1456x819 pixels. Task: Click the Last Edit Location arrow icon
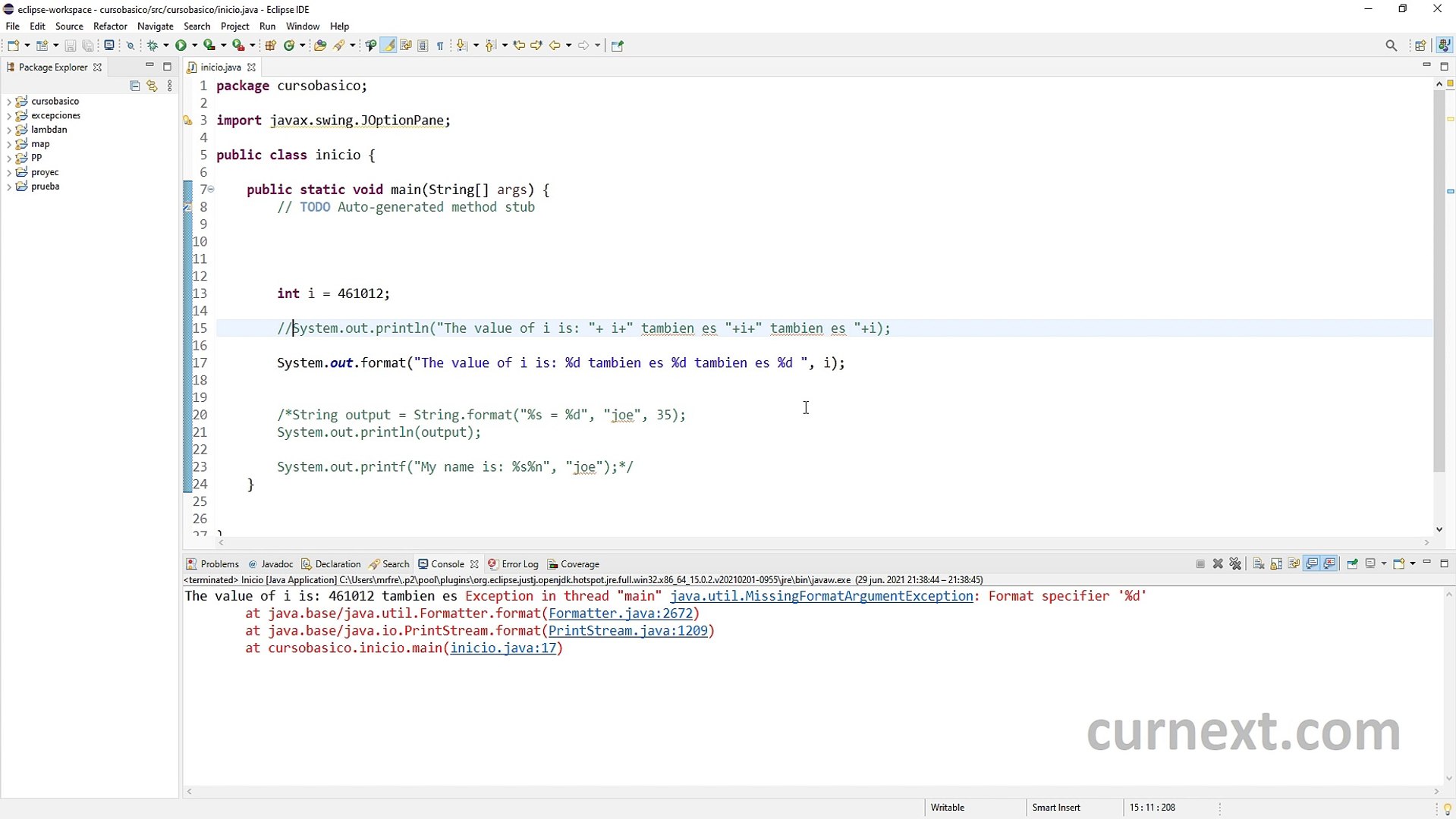pos(519,45)
